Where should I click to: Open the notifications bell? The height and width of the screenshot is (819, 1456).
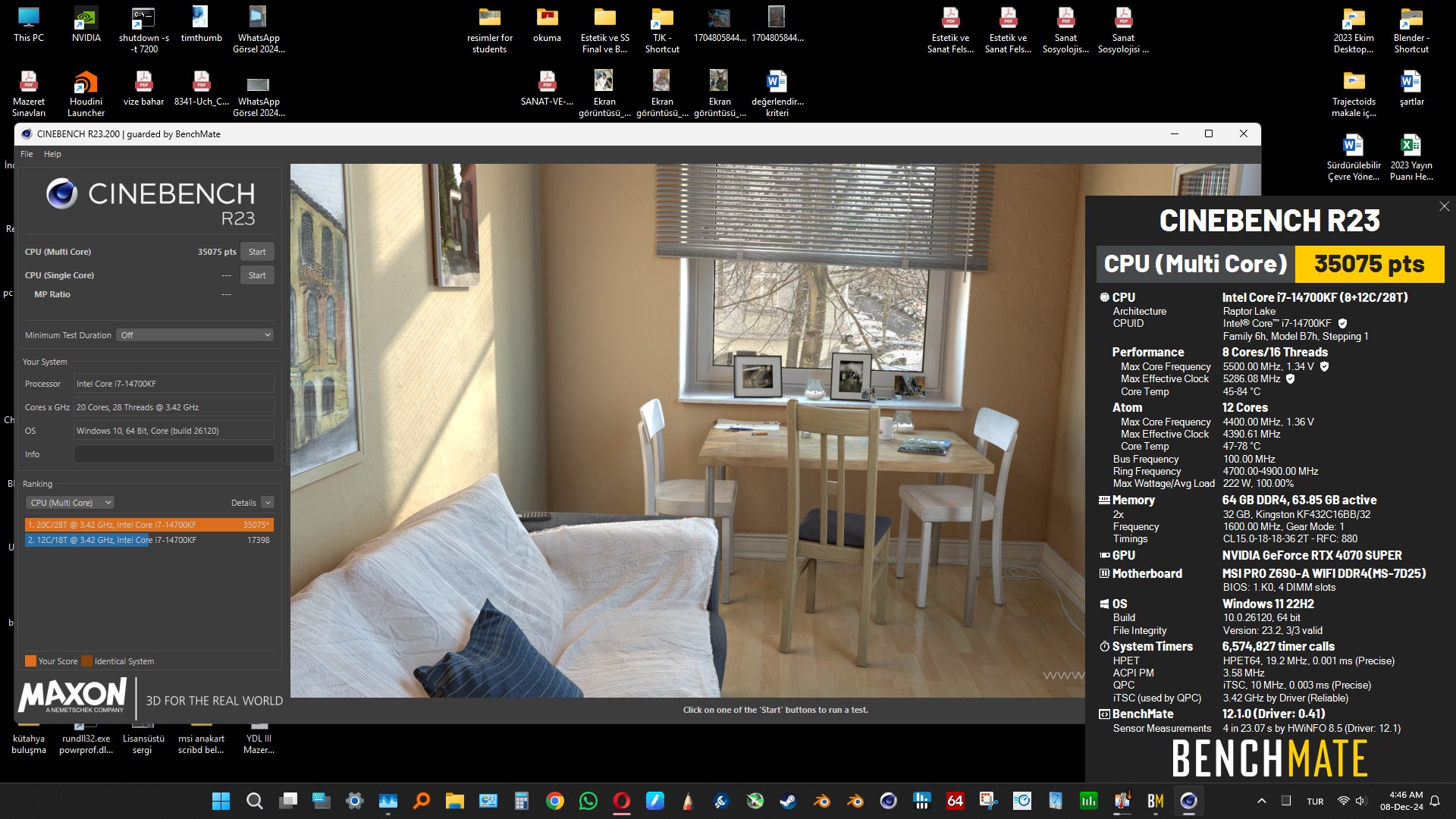tap(1435, 801)
